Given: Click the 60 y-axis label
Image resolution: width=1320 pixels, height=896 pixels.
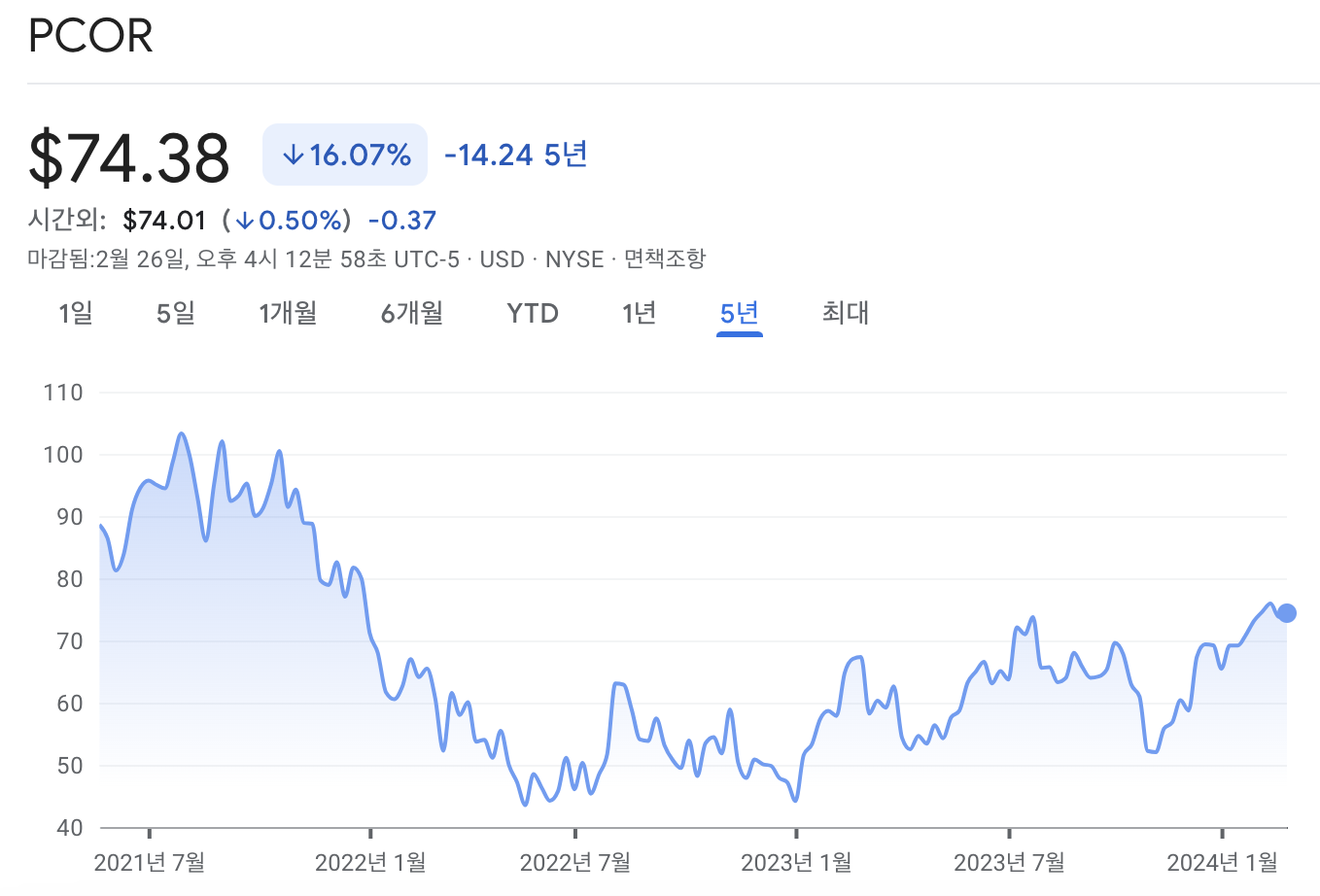Looking at the screenshot, I should coord(69,704).
